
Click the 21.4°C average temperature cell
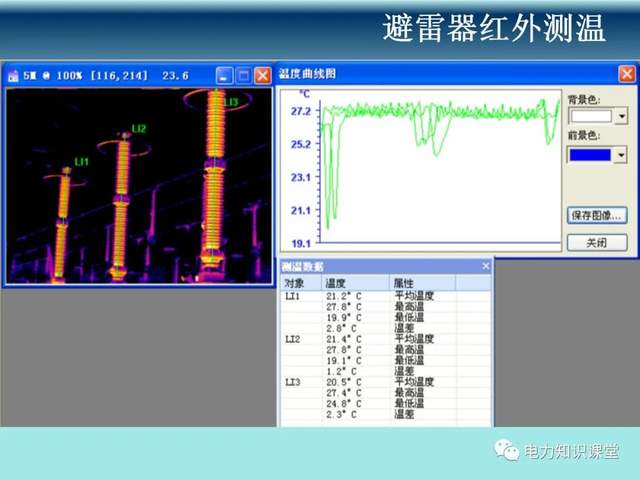click(344, 339)
